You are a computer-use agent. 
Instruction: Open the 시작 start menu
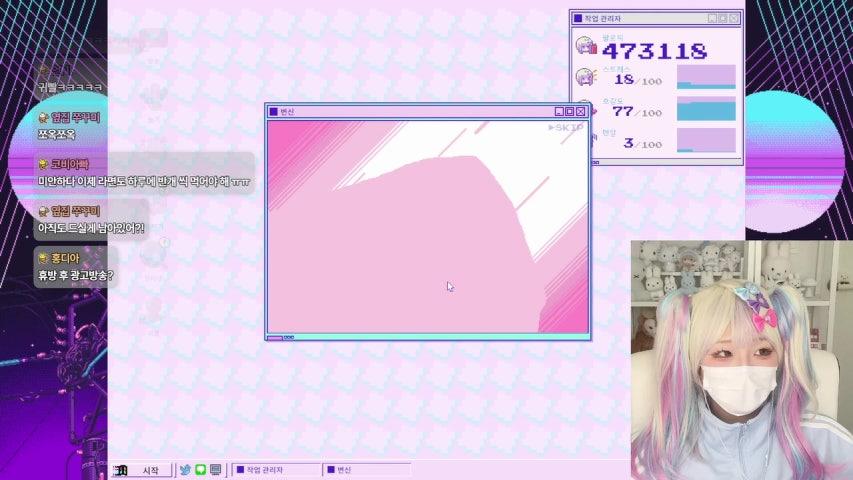pos(138,469)
